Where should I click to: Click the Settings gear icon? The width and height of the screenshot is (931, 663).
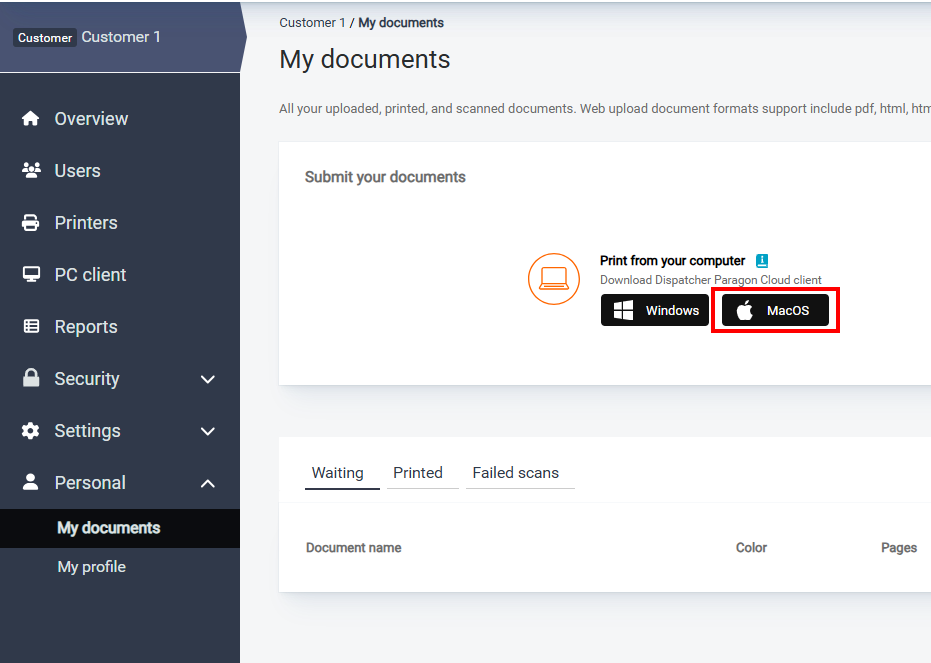tap(31, 431)
